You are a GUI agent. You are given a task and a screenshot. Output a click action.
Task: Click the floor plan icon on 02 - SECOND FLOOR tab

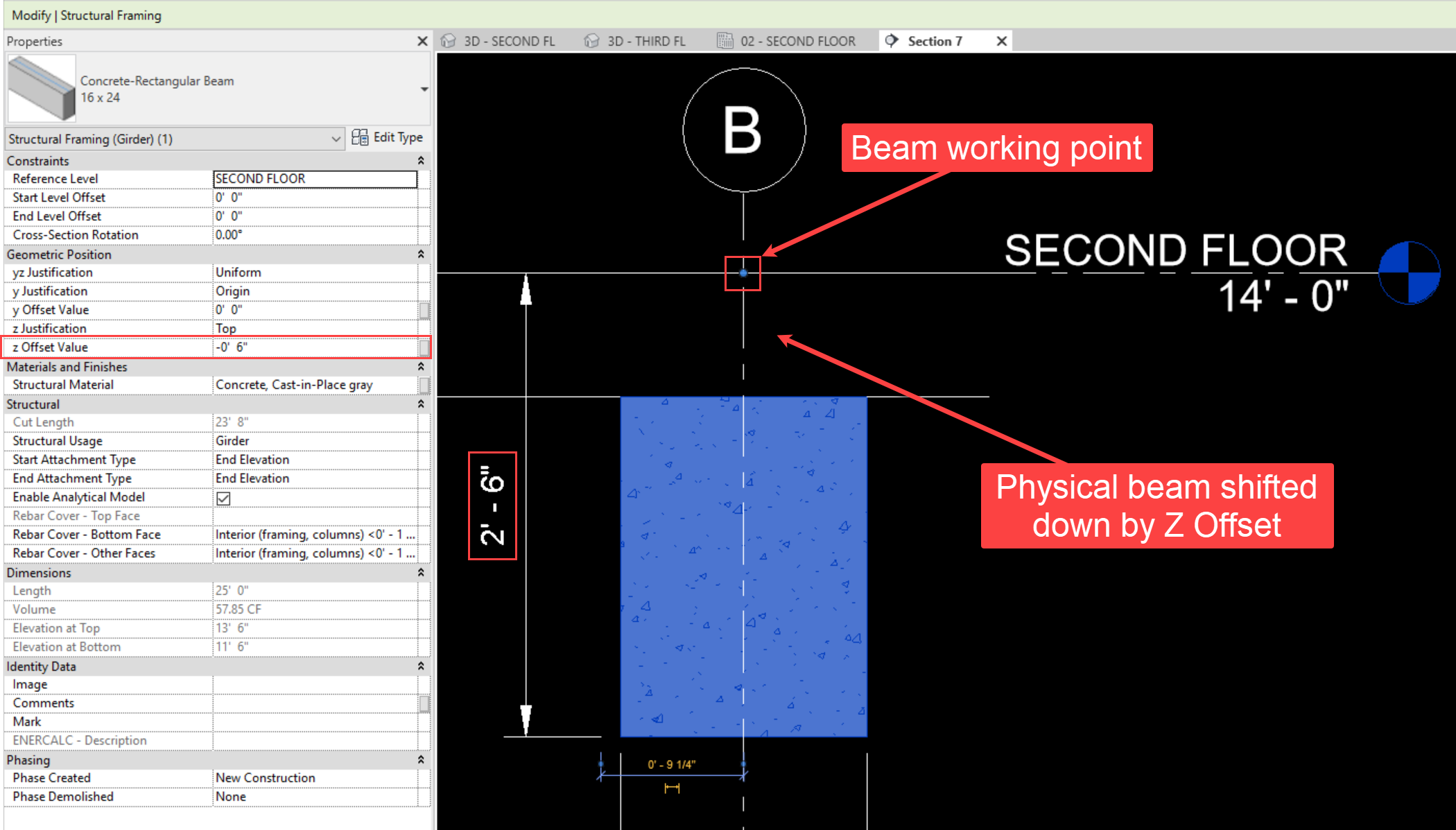click(x=725, y=42)
